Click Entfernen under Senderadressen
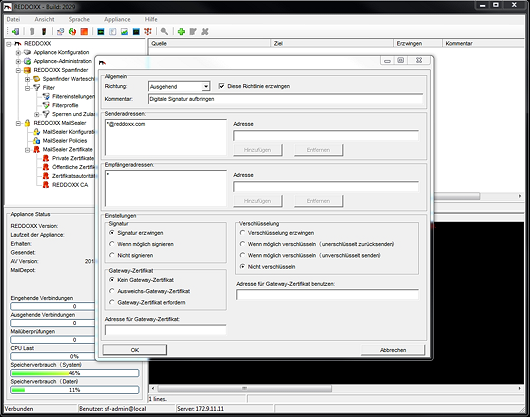Image resolution: width=530 pixels, height=417 pixels. [x=318, y=150]
